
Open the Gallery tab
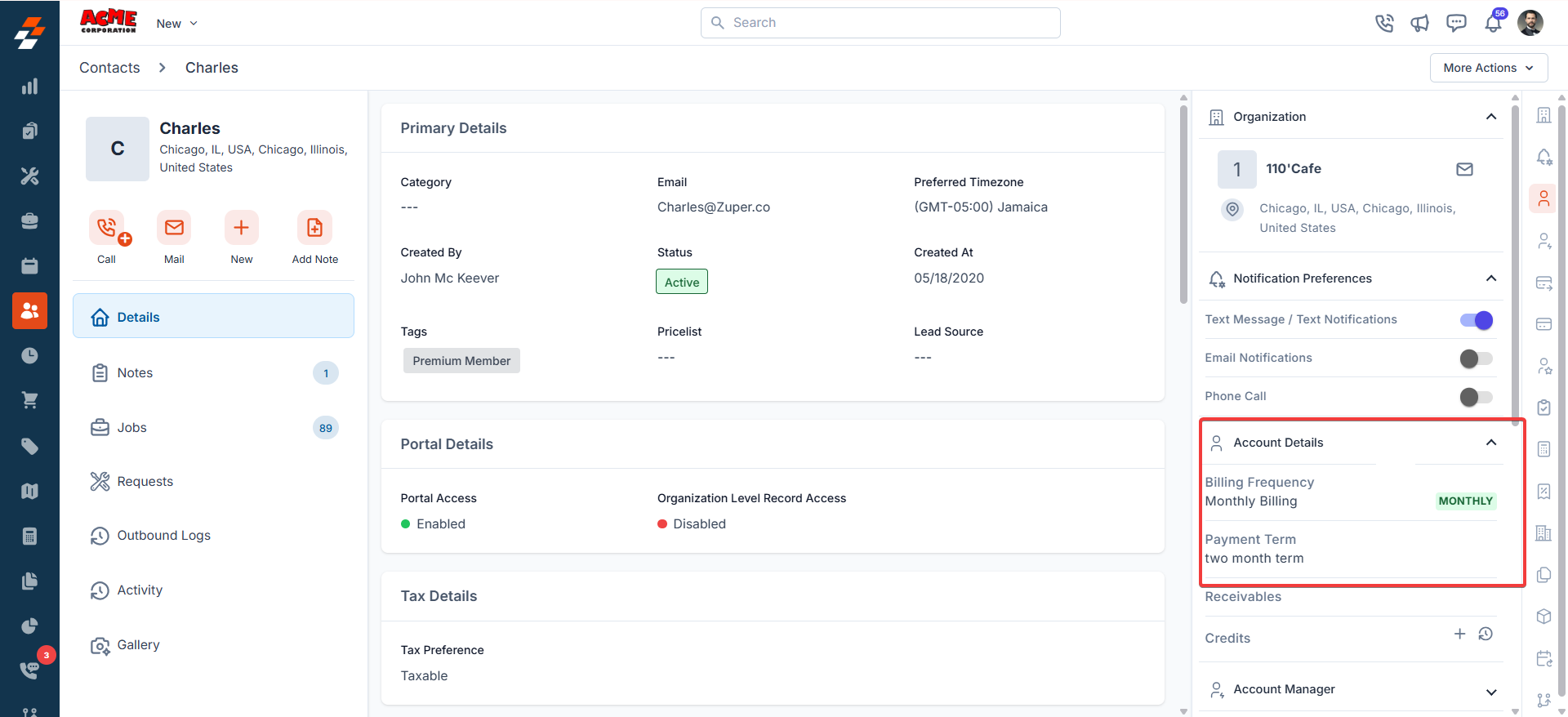pyautogui.click(x=213, y=645)
